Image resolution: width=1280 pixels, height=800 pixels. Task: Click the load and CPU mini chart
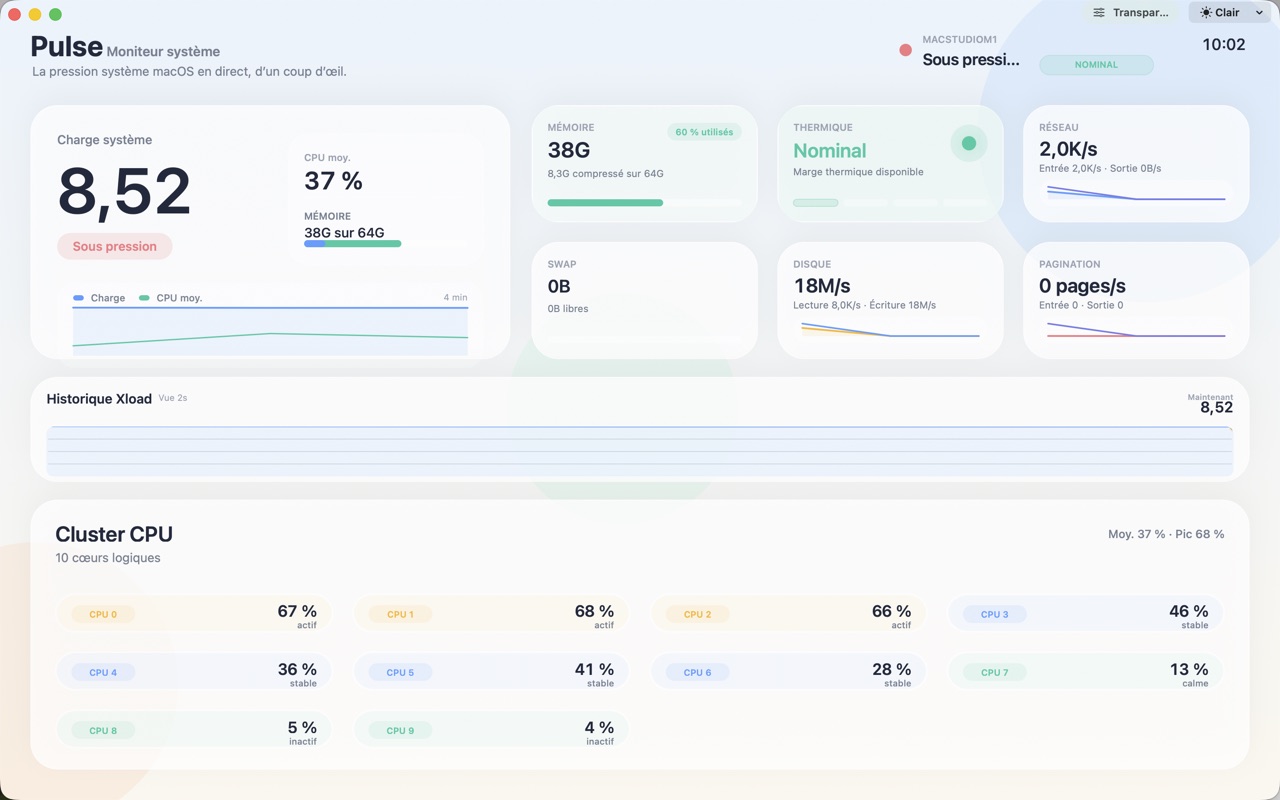point(270,330)
